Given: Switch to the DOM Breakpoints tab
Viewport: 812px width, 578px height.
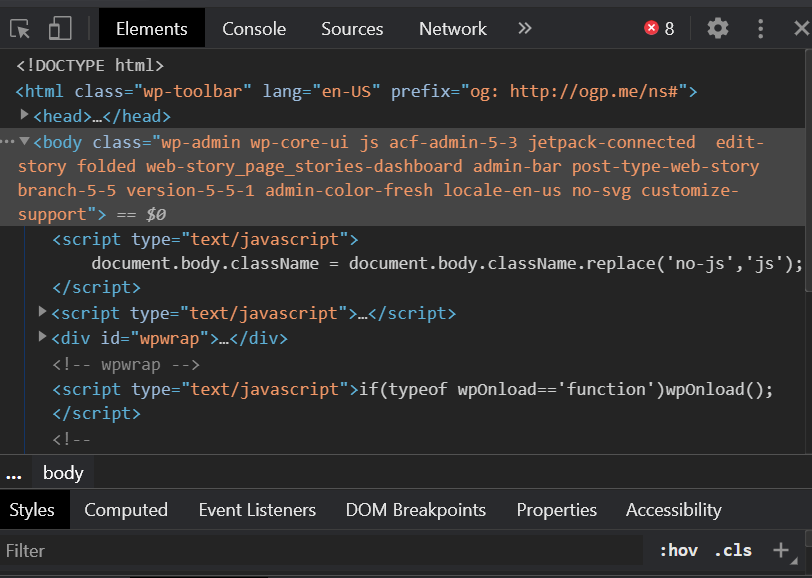Looking at the screenshot, I should pos(416,510).
